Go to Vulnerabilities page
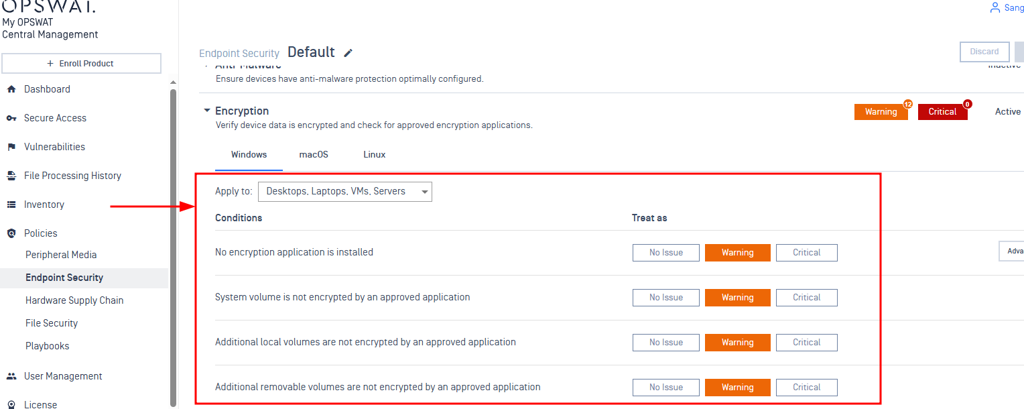Image resolution: width=1024 pixels, height=409 pixels. point(54,147)
